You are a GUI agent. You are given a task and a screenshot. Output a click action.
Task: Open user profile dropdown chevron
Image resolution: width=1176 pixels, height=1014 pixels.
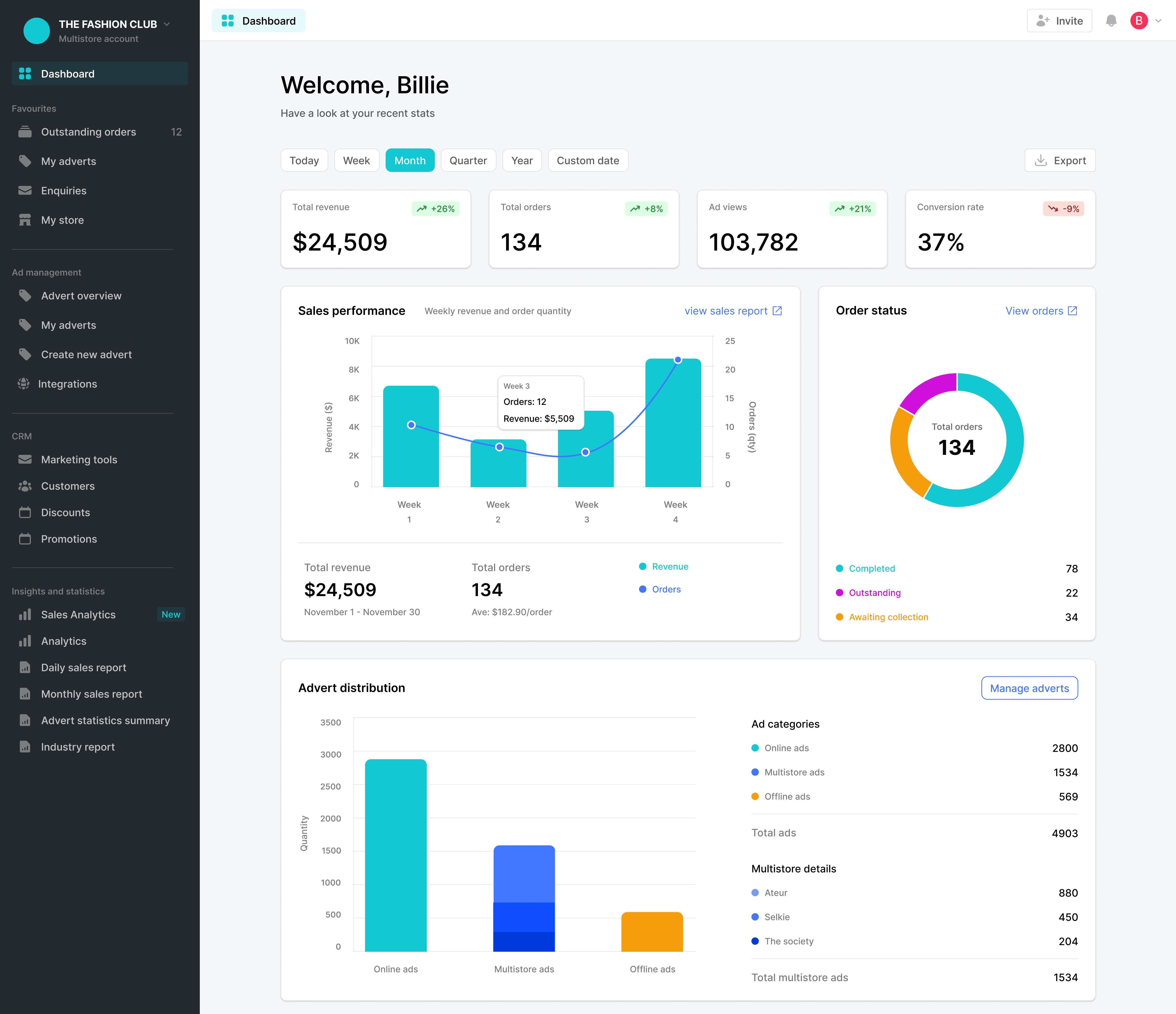tap(1158, 21)
